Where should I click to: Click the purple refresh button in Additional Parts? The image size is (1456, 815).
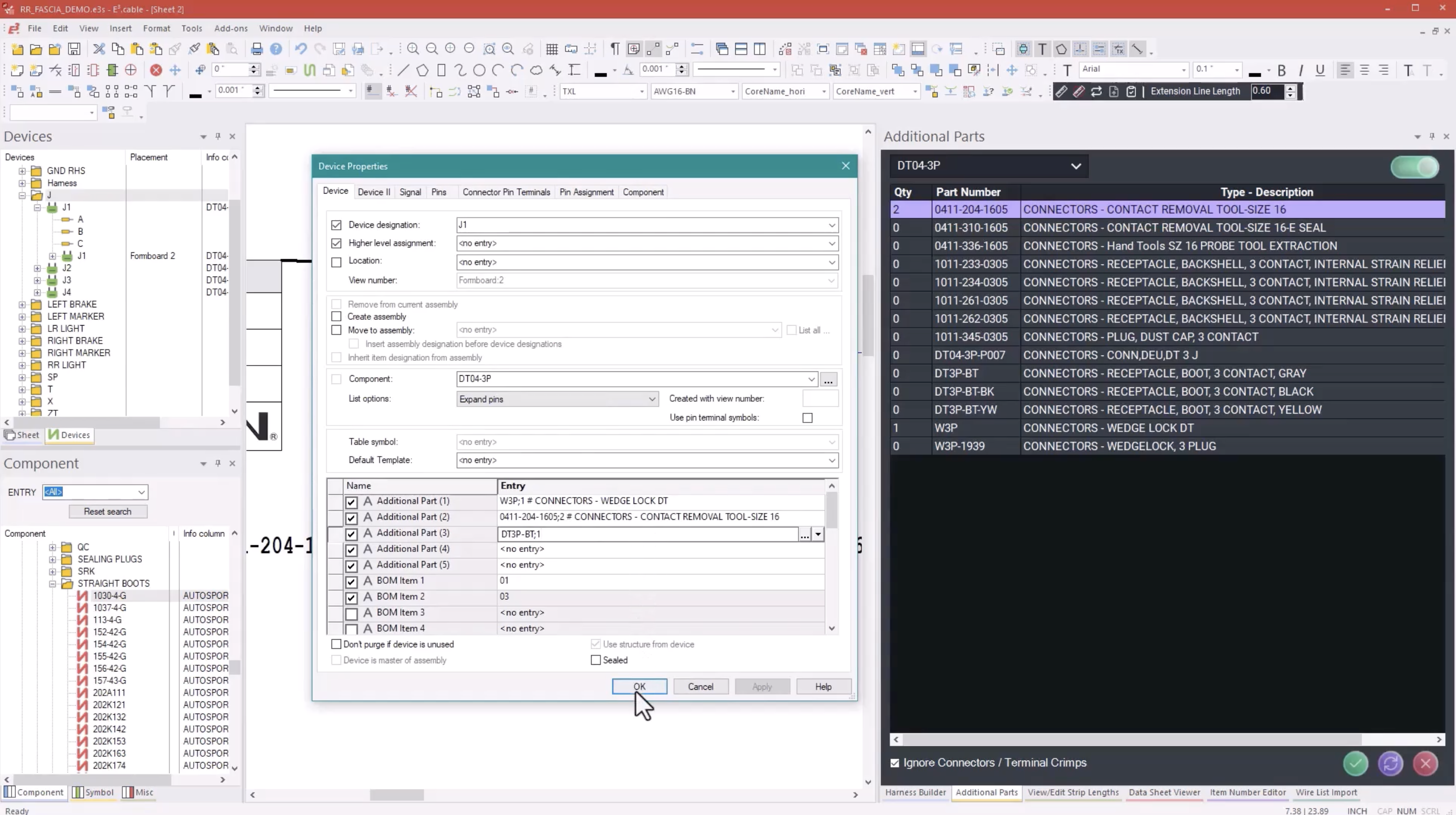pyautogui.click(x=1390, y=763)
